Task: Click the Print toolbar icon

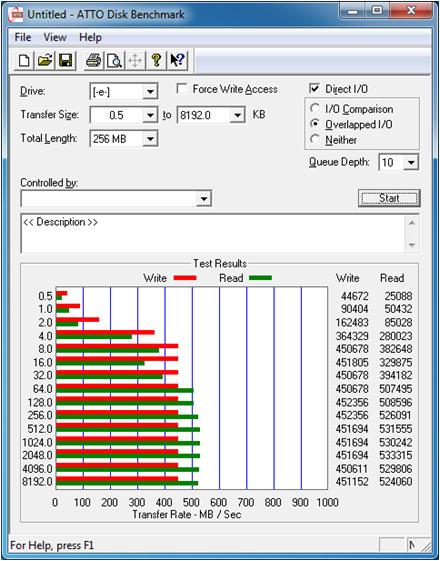Action: pyautogui.click(x=94, y=60)
